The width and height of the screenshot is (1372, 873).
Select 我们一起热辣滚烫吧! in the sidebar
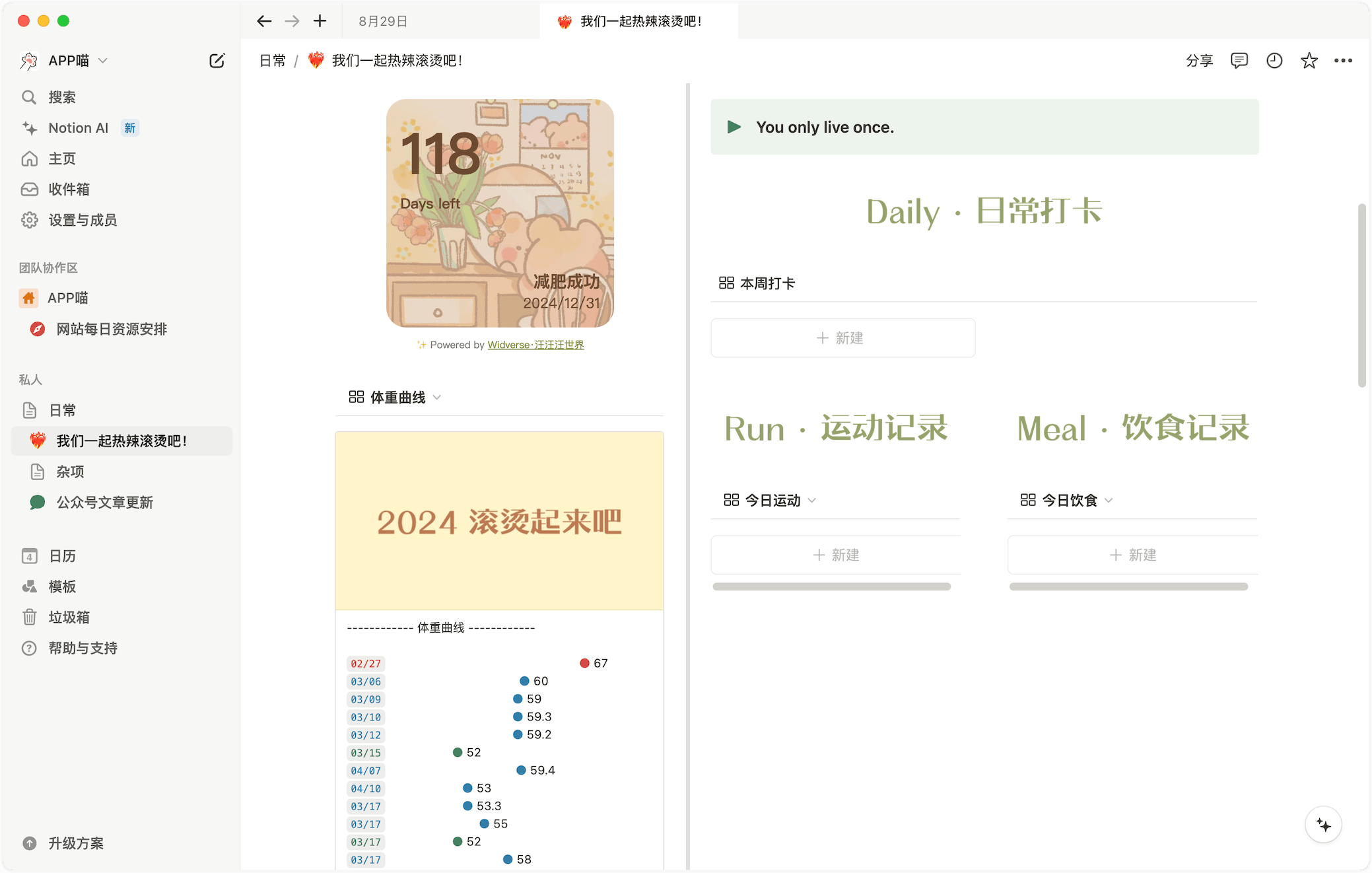tap(121, 440)
